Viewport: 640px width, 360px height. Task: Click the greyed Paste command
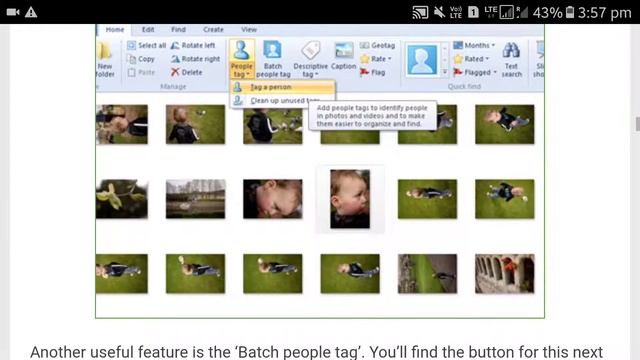[x=141, y=73]
